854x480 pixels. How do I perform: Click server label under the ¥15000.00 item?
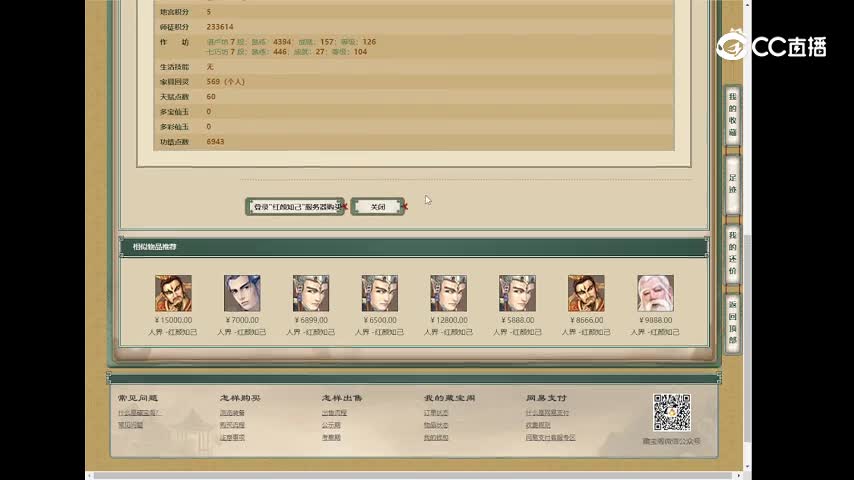[173, 332]
